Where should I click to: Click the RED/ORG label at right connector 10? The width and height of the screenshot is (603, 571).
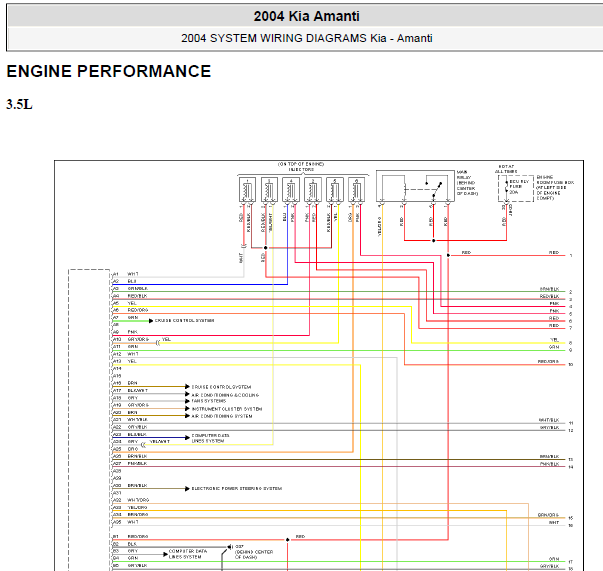(548, 362)
